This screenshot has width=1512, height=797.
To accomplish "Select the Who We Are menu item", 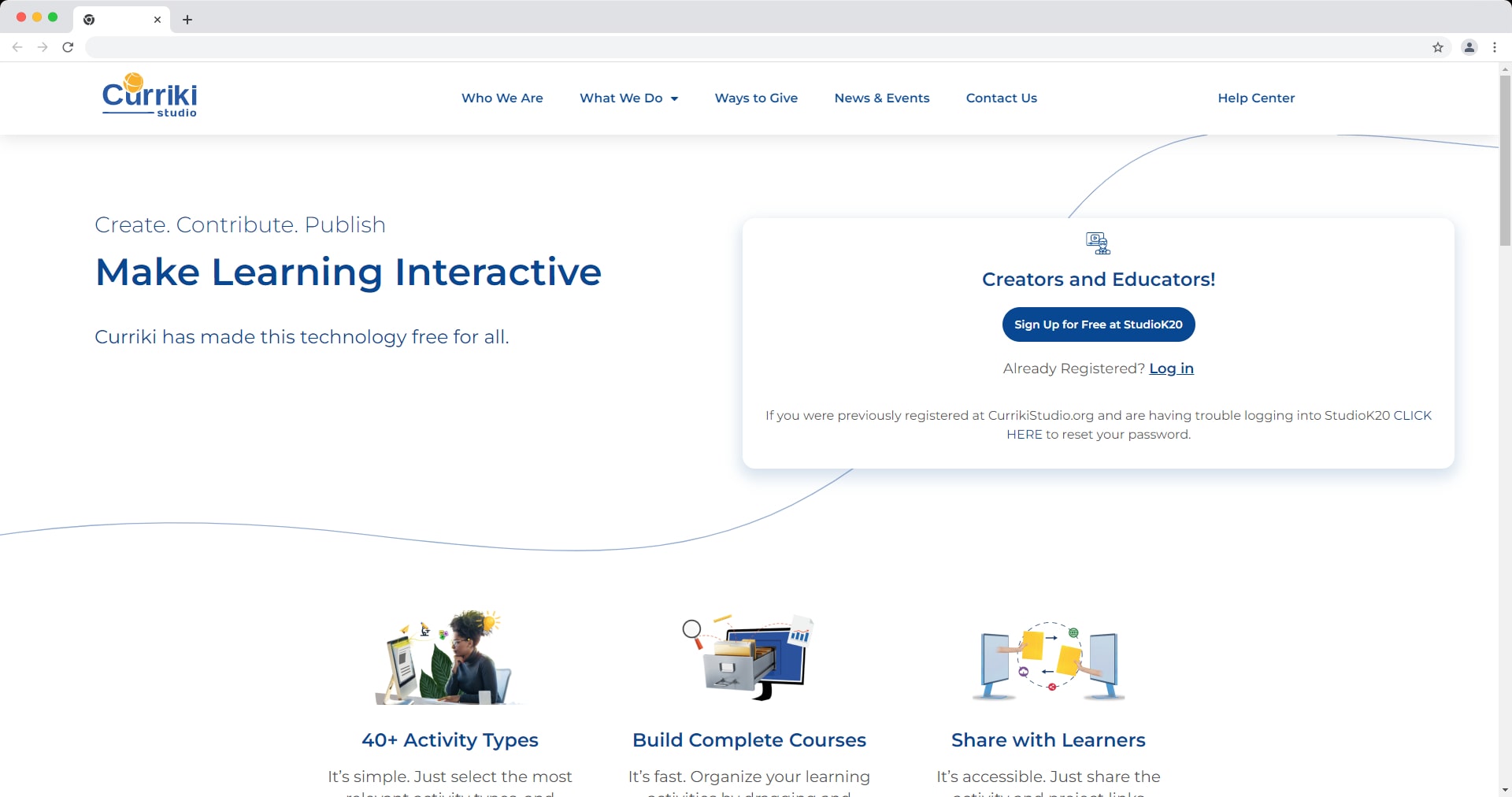I will pos(502,98).
